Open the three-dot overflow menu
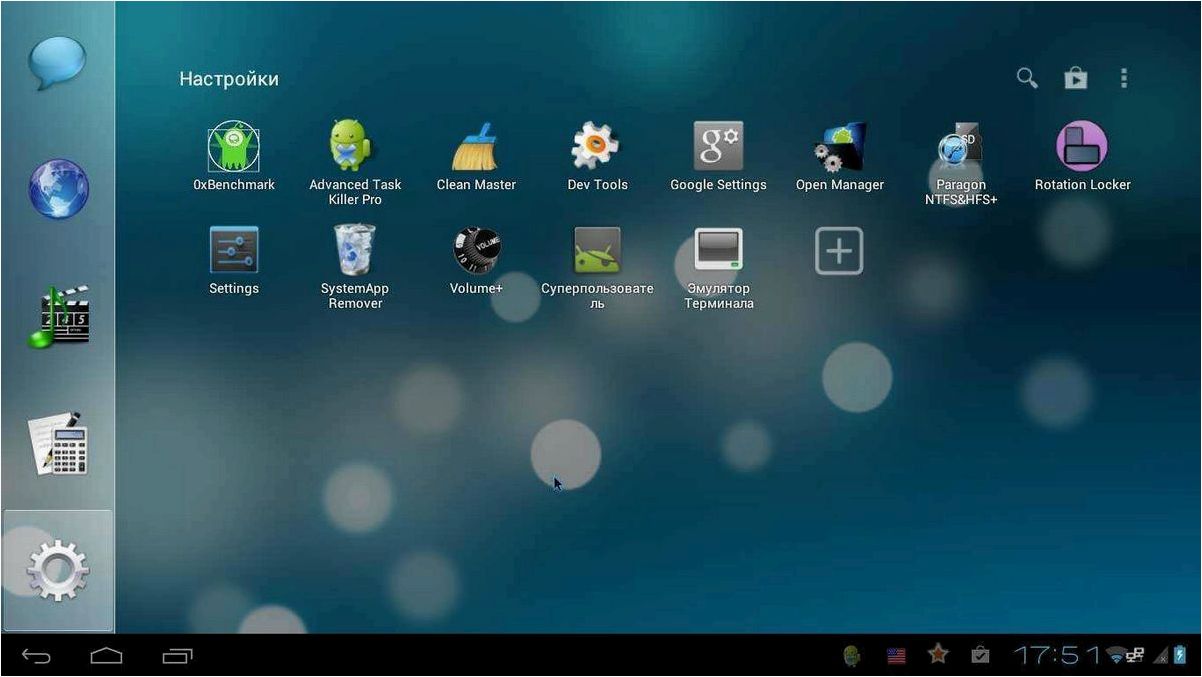 tap(1124, 78)
